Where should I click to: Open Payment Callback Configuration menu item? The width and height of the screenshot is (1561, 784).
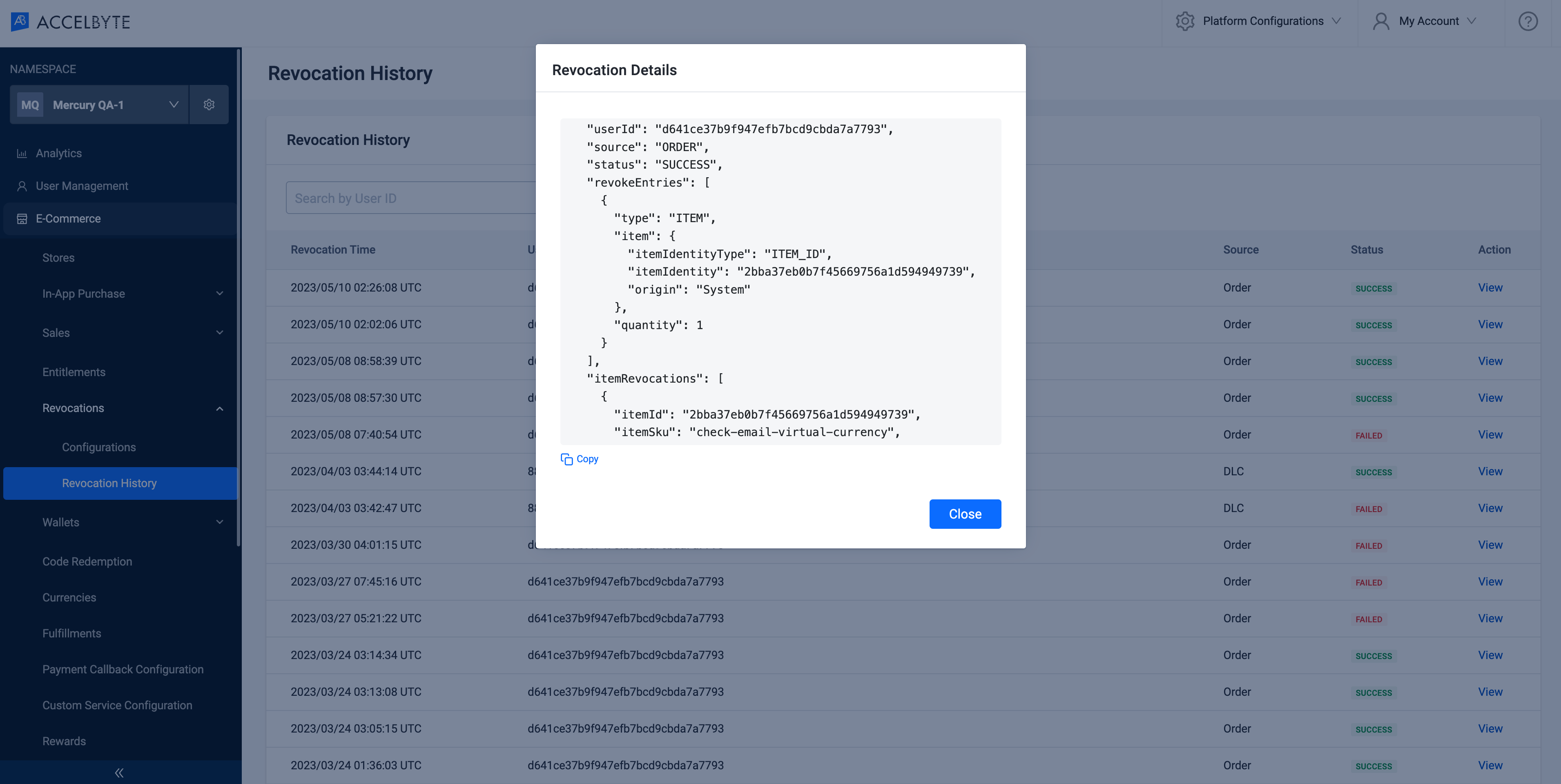[x=123, y=670]
